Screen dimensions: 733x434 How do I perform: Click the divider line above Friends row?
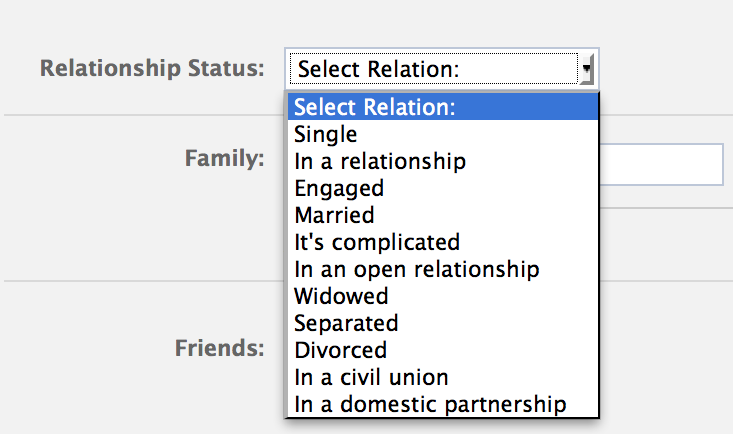click(x=140, y=281)
